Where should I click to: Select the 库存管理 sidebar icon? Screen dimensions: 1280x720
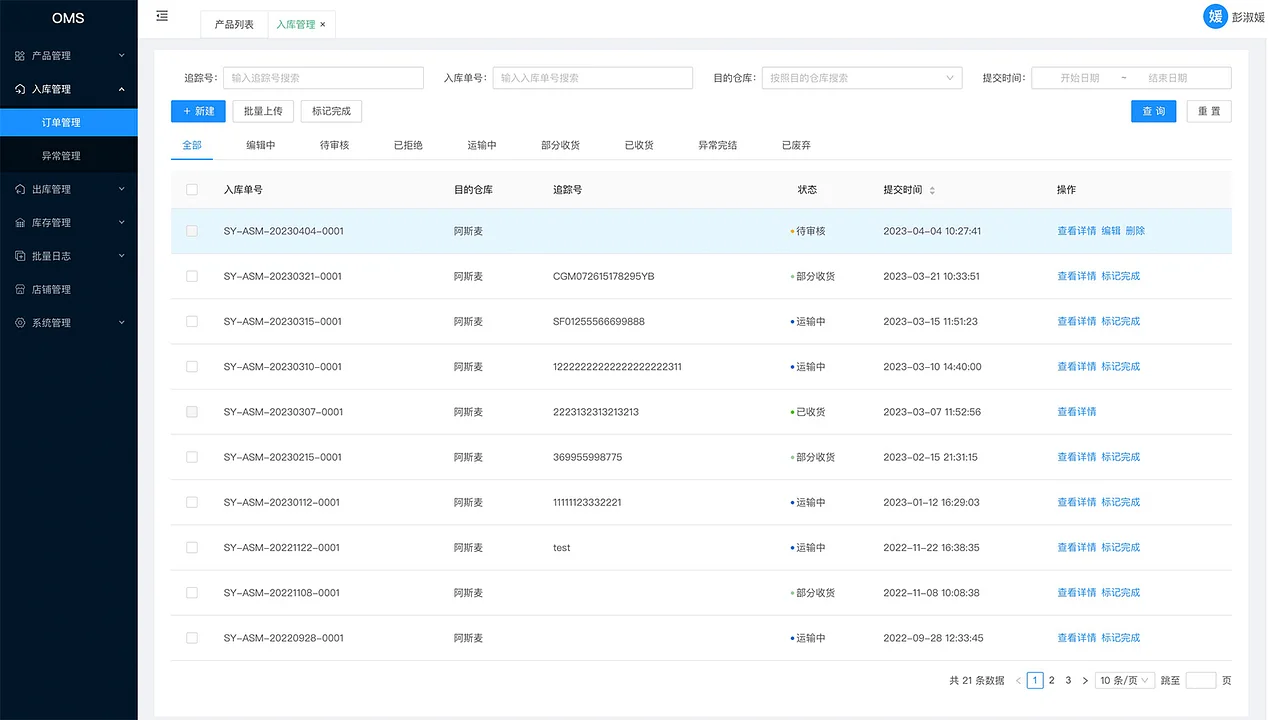(22, 222)
